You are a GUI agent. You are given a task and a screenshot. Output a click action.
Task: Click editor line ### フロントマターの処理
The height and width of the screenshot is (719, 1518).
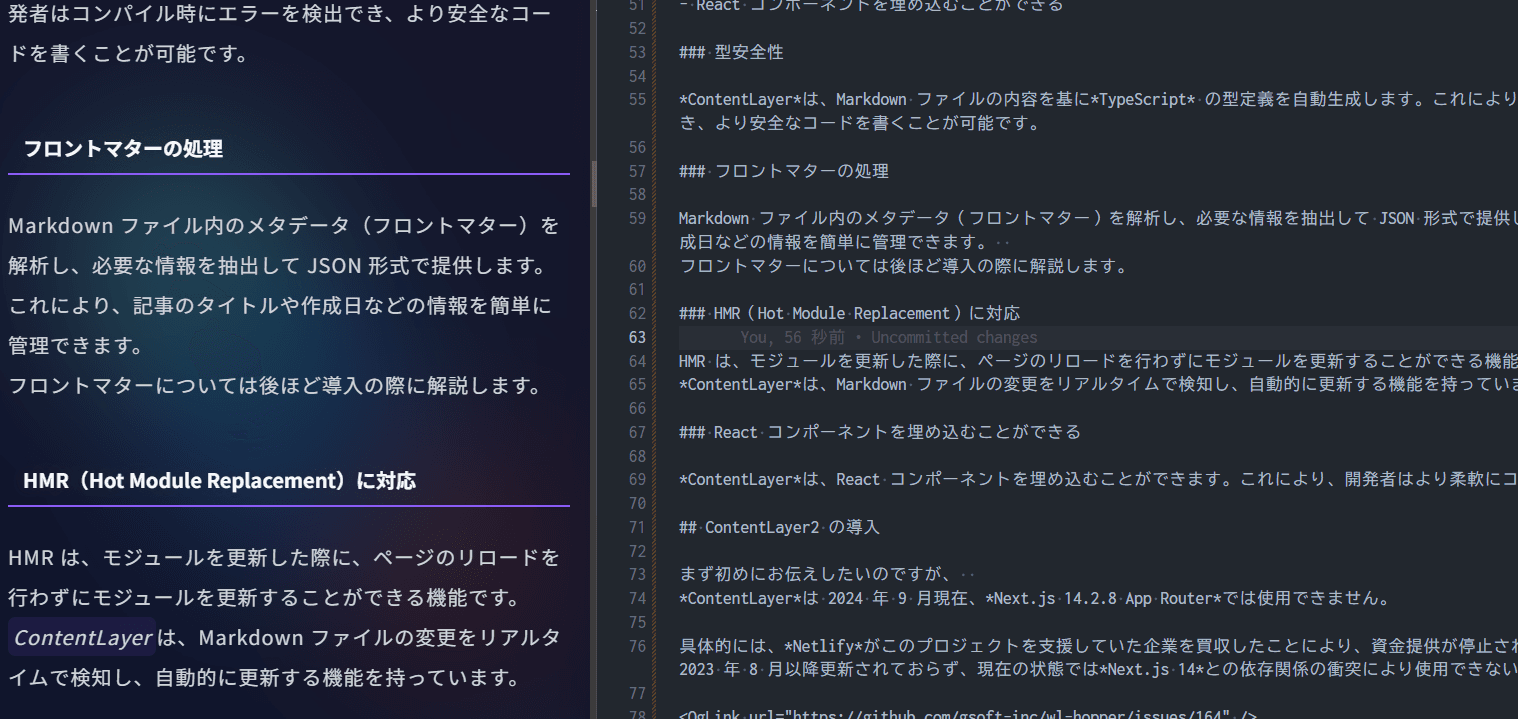point(783,171)
